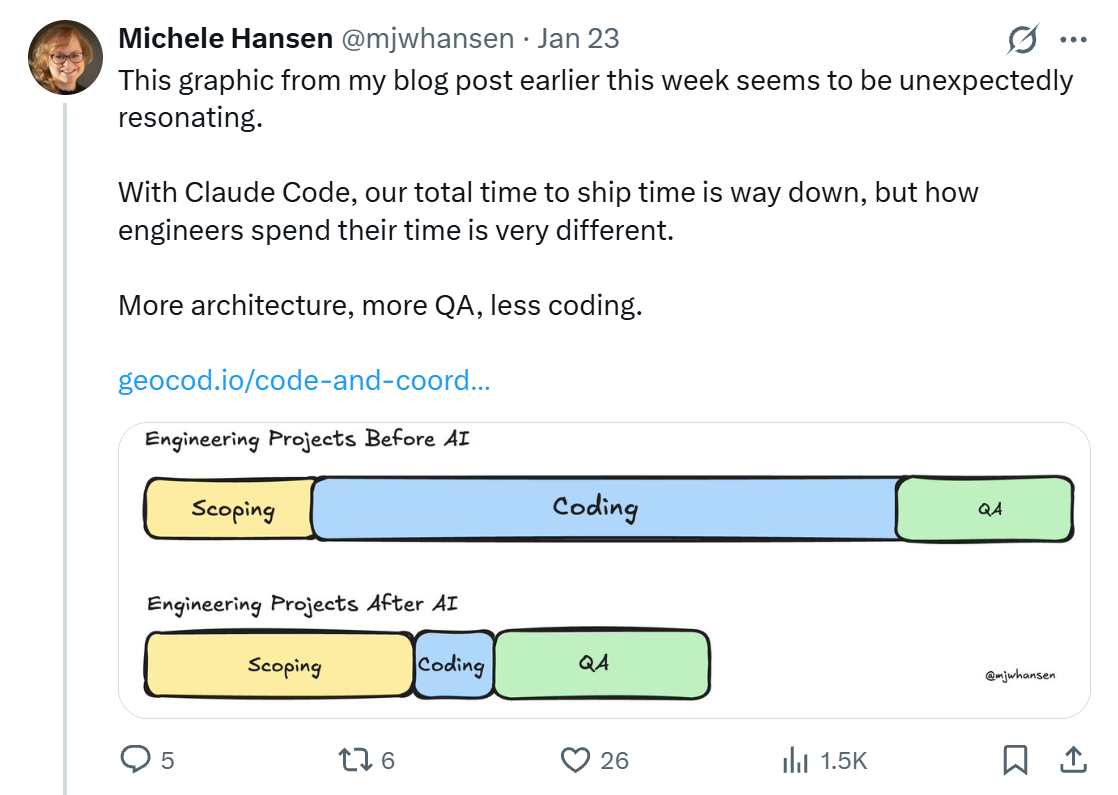This screenshot has height=795, width=1118.
Task: Click the reply comment icon
Action: (x=135, y=760)
